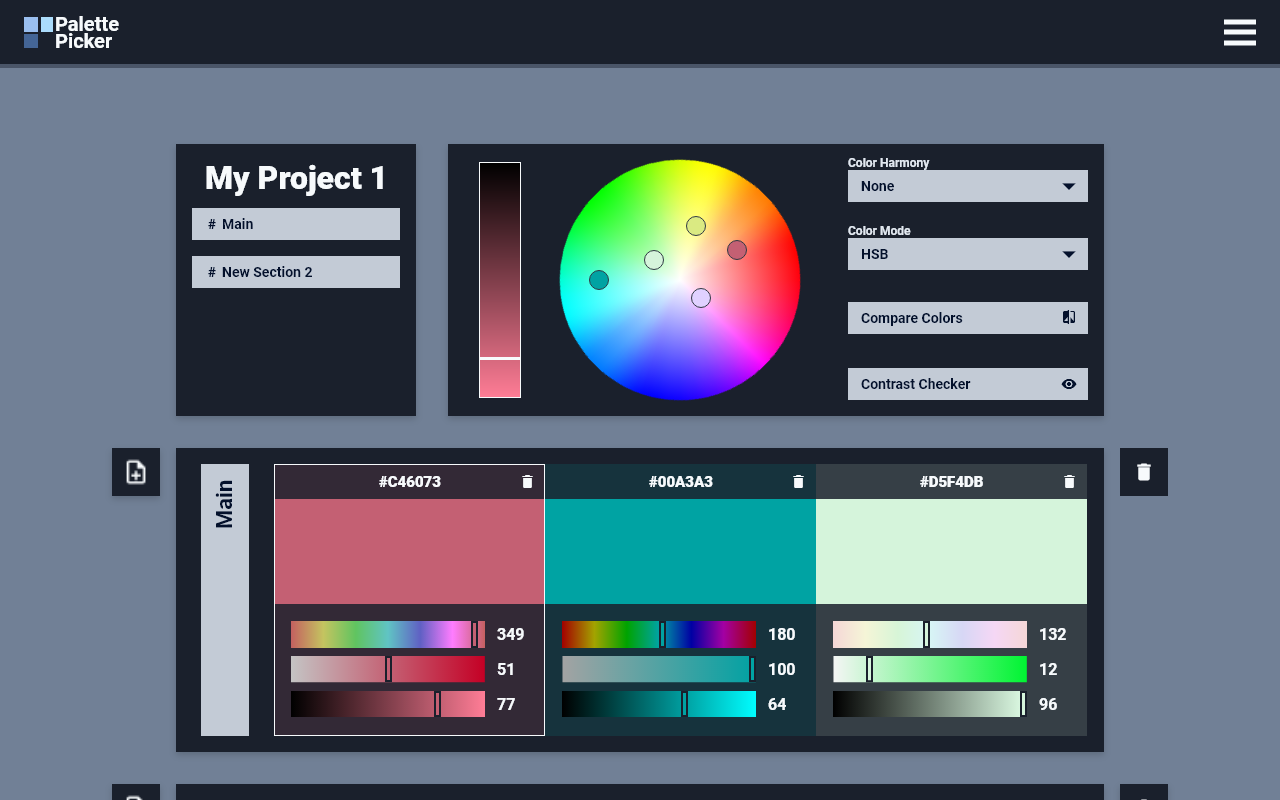Expand the Color Harmony selection set to None
The width and height of the screenshot is (1280, 800).
967,186
